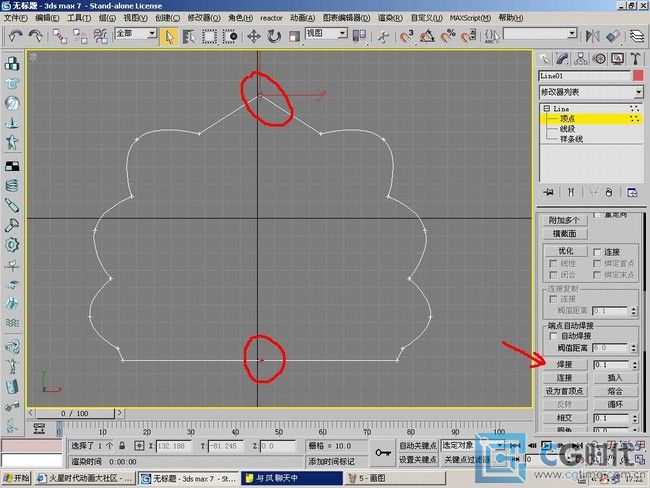Toggle the 3D Snaps magnet icon

[407, 36]
